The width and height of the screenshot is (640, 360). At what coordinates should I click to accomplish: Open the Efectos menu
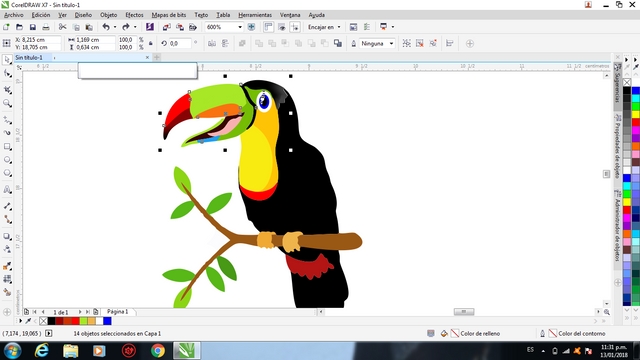pos(134,15)
